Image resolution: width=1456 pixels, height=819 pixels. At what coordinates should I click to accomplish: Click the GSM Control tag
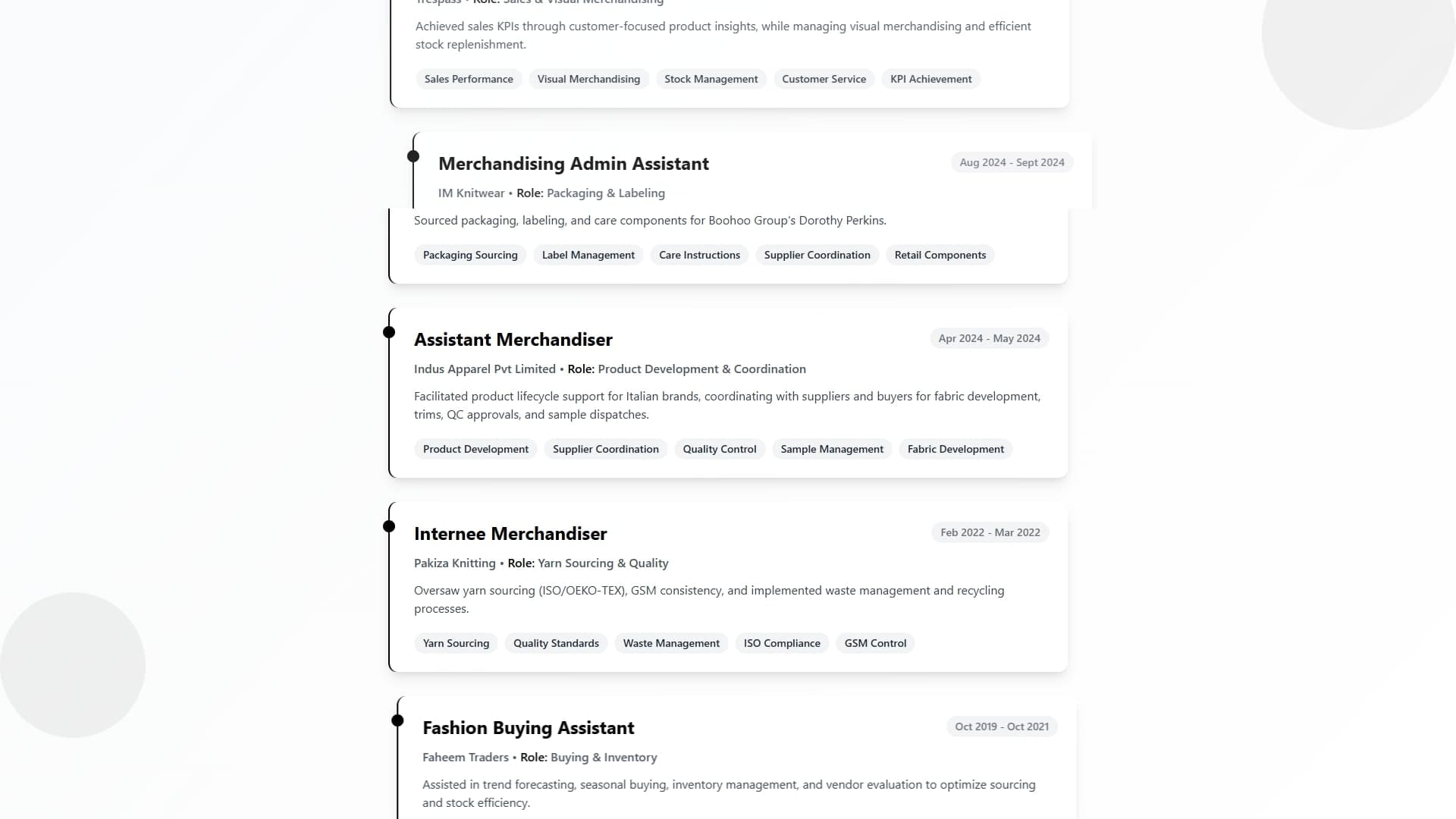pyautogui.click(x=875, y=643)
